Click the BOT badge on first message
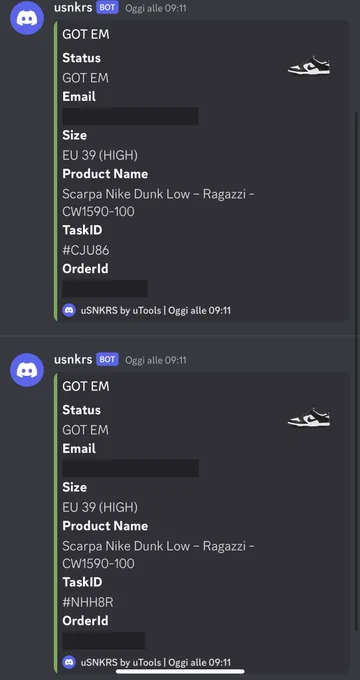This screenshot has width=360, height=680. pos(107,7)
